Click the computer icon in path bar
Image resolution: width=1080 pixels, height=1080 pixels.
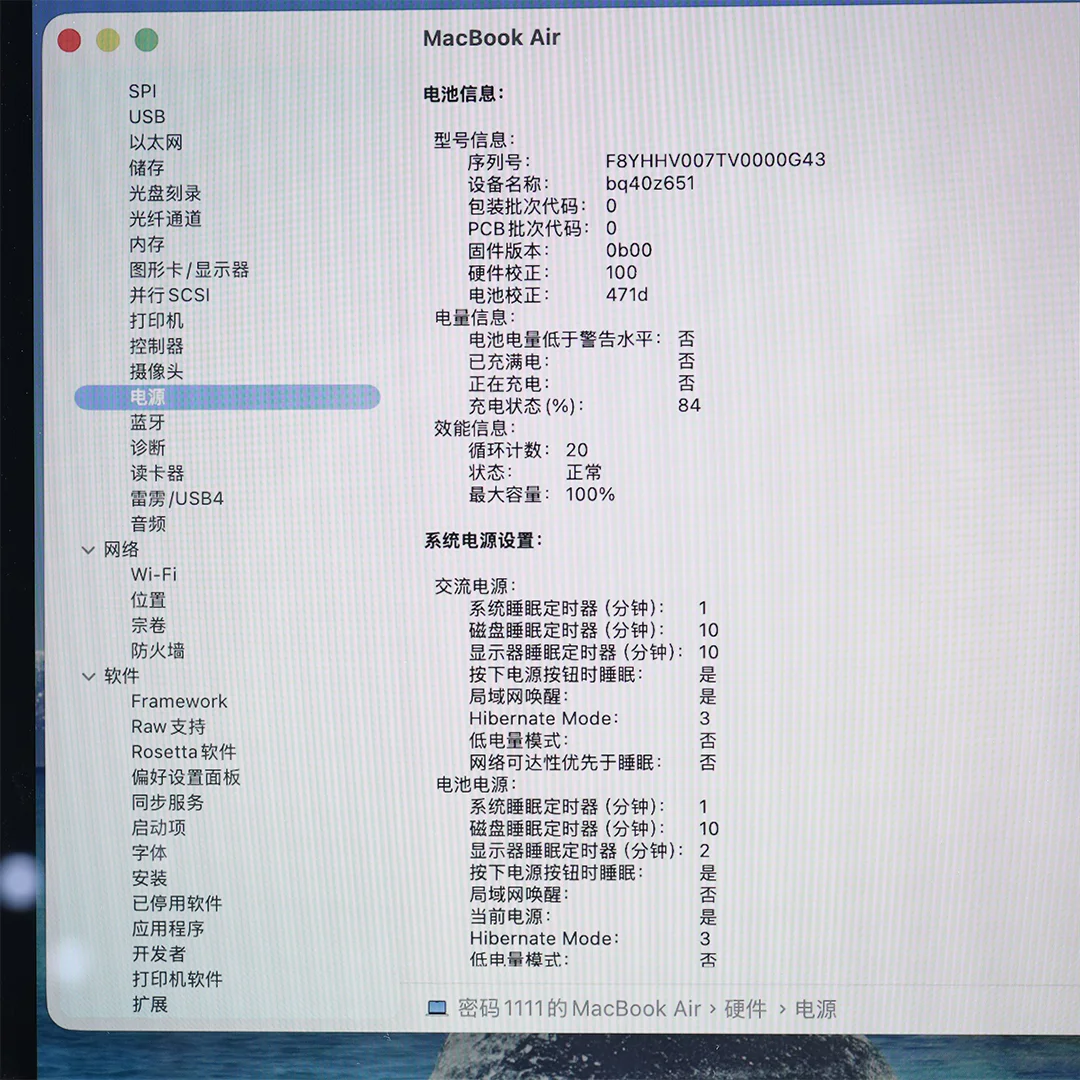(437, 1008)
